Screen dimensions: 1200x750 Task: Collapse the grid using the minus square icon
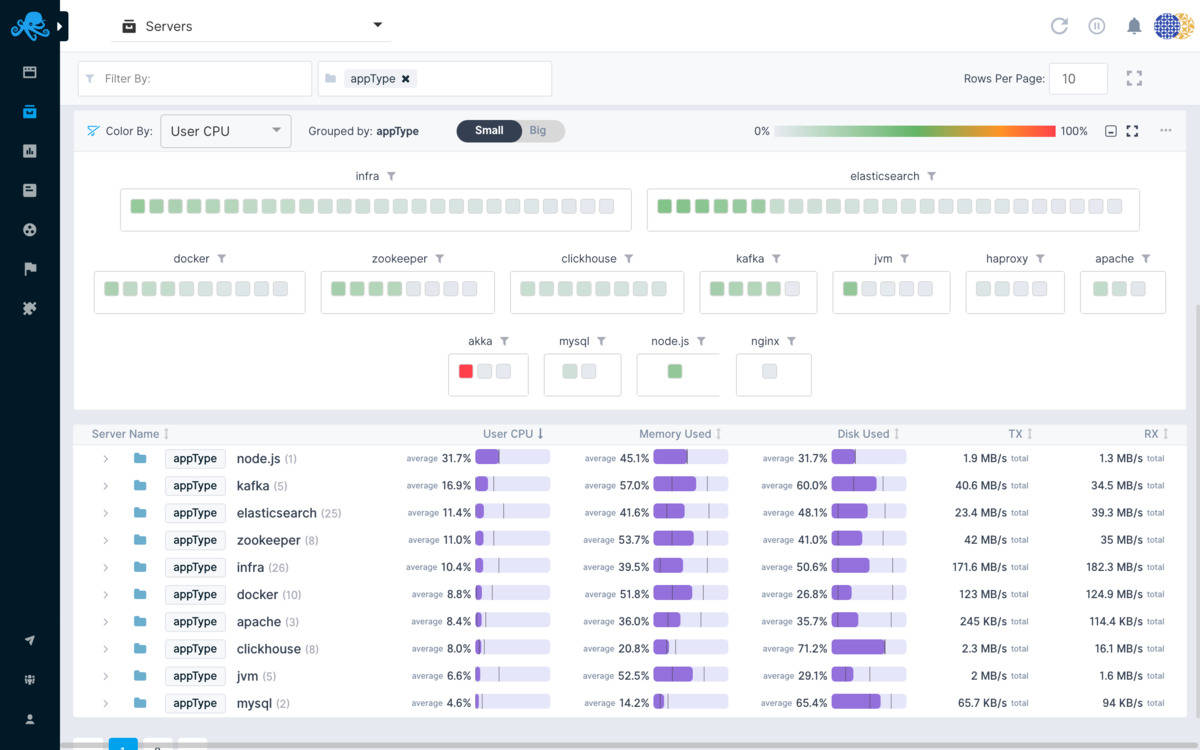[x=1108, y=130]
